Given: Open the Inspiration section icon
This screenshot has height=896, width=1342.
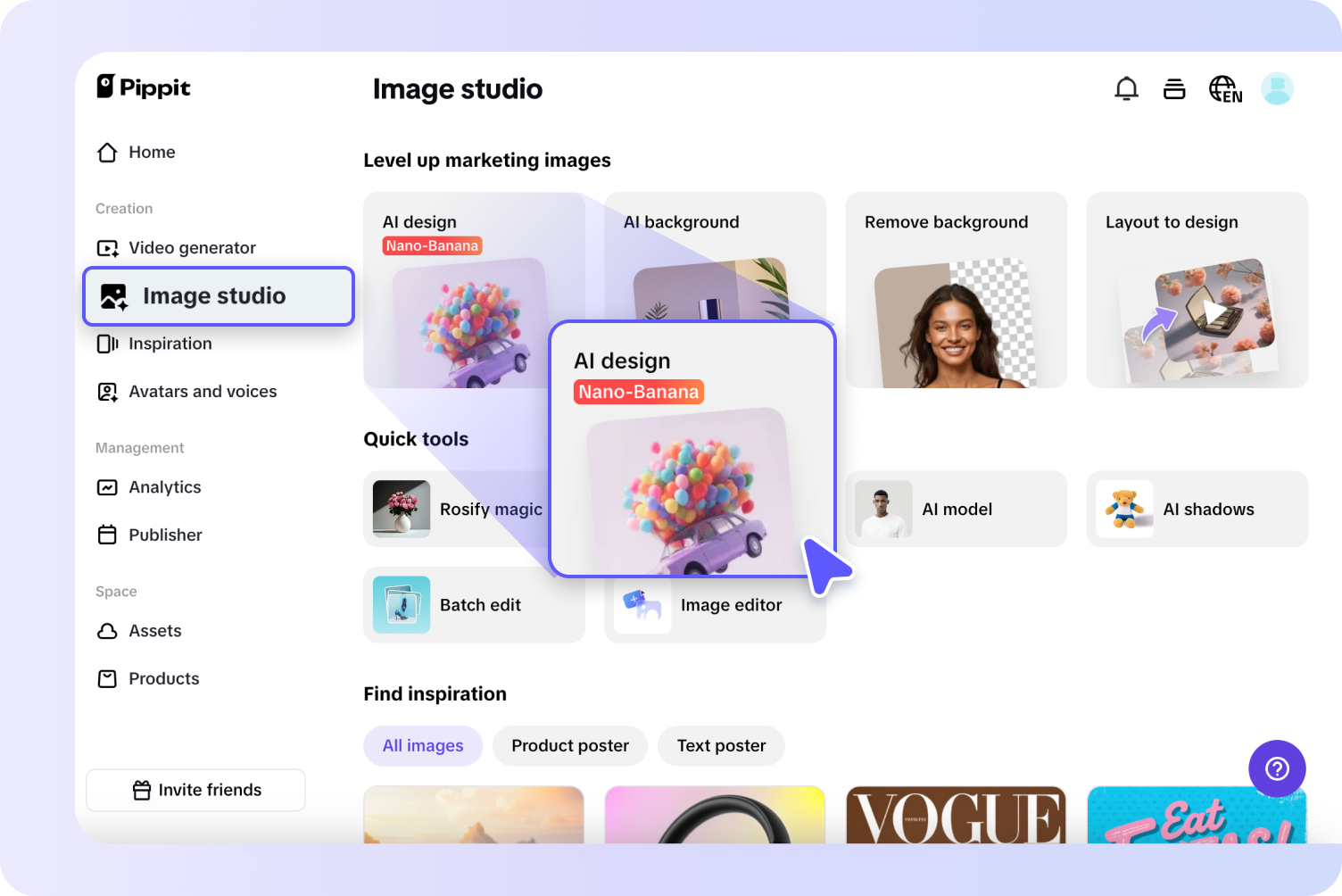Looking at the screenshot, I should pos(107,344).
